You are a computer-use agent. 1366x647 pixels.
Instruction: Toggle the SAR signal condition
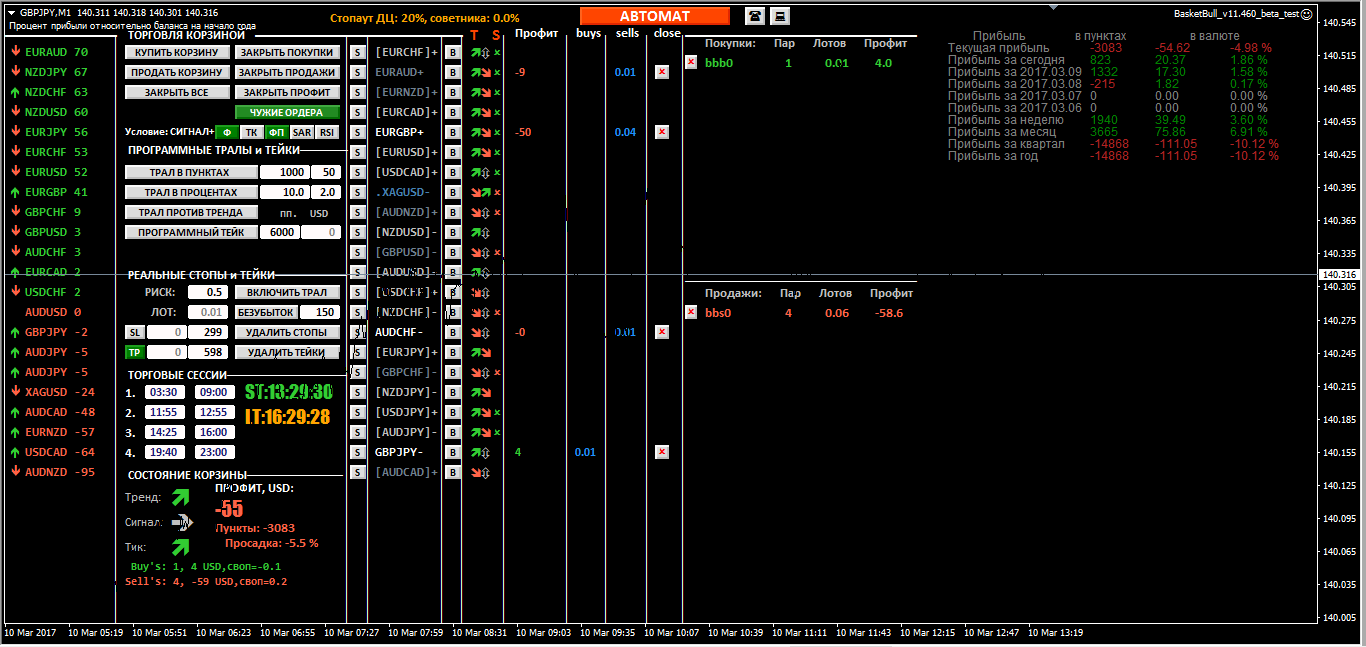tap(302, 132)
